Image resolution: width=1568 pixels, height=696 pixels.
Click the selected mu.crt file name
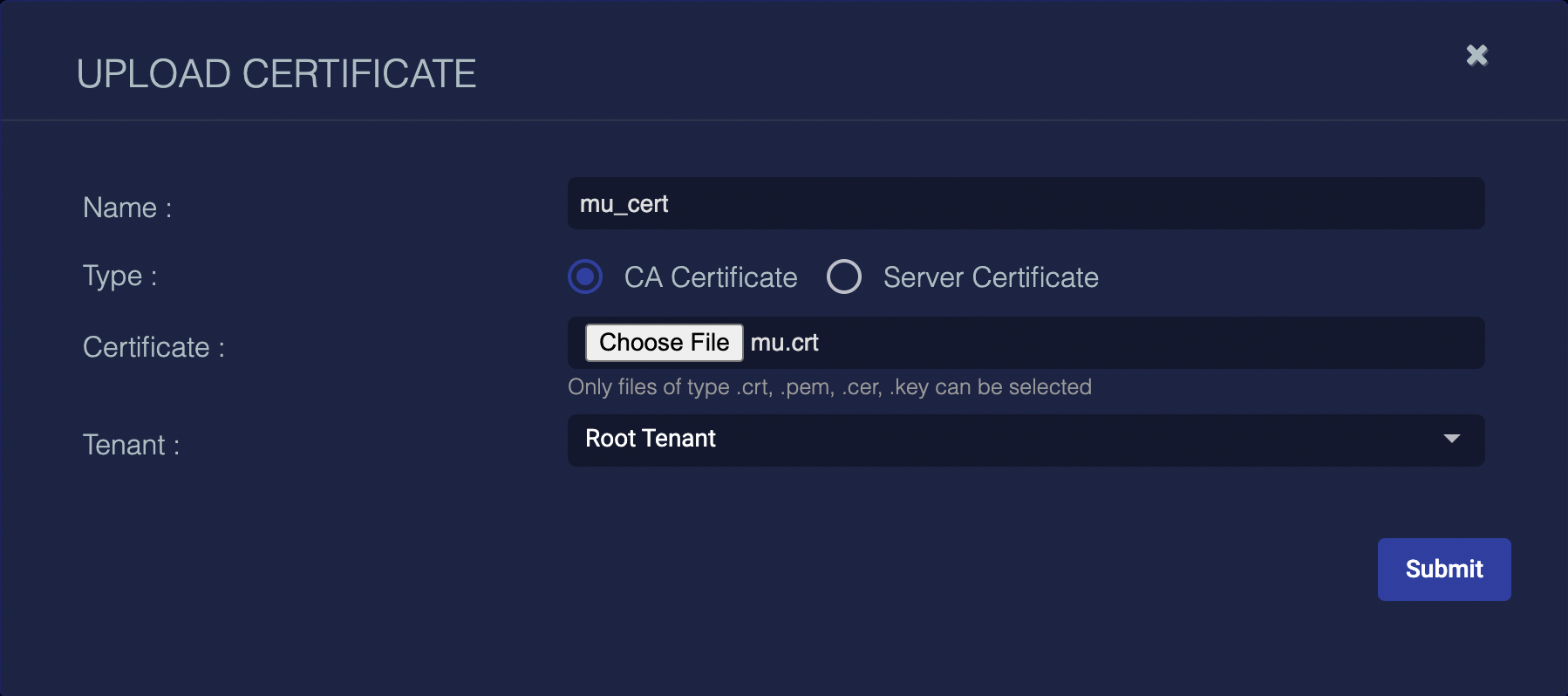pyautogui.click(x=784, y=343)
